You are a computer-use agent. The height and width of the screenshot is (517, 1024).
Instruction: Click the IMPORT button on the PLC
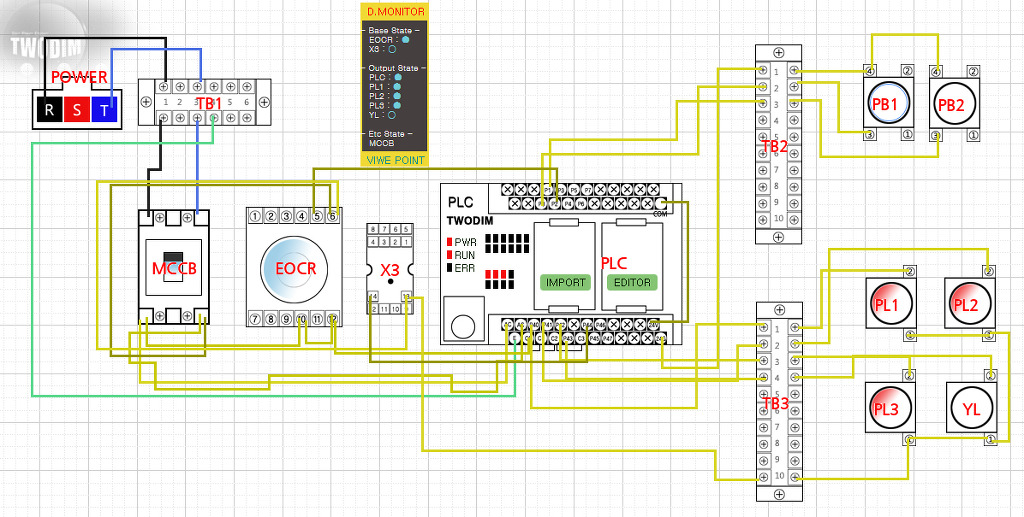566,283
